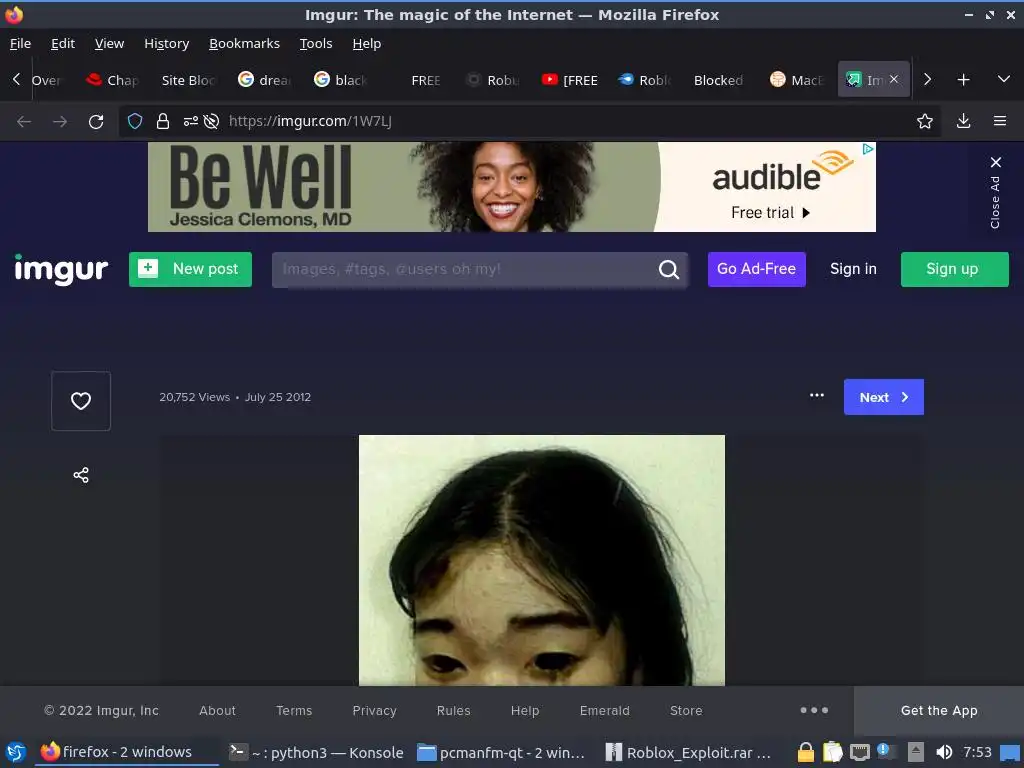Switch to the Blocked tab
The image size is (1024, 768).
pyautogui.click(x=718, y=80)
